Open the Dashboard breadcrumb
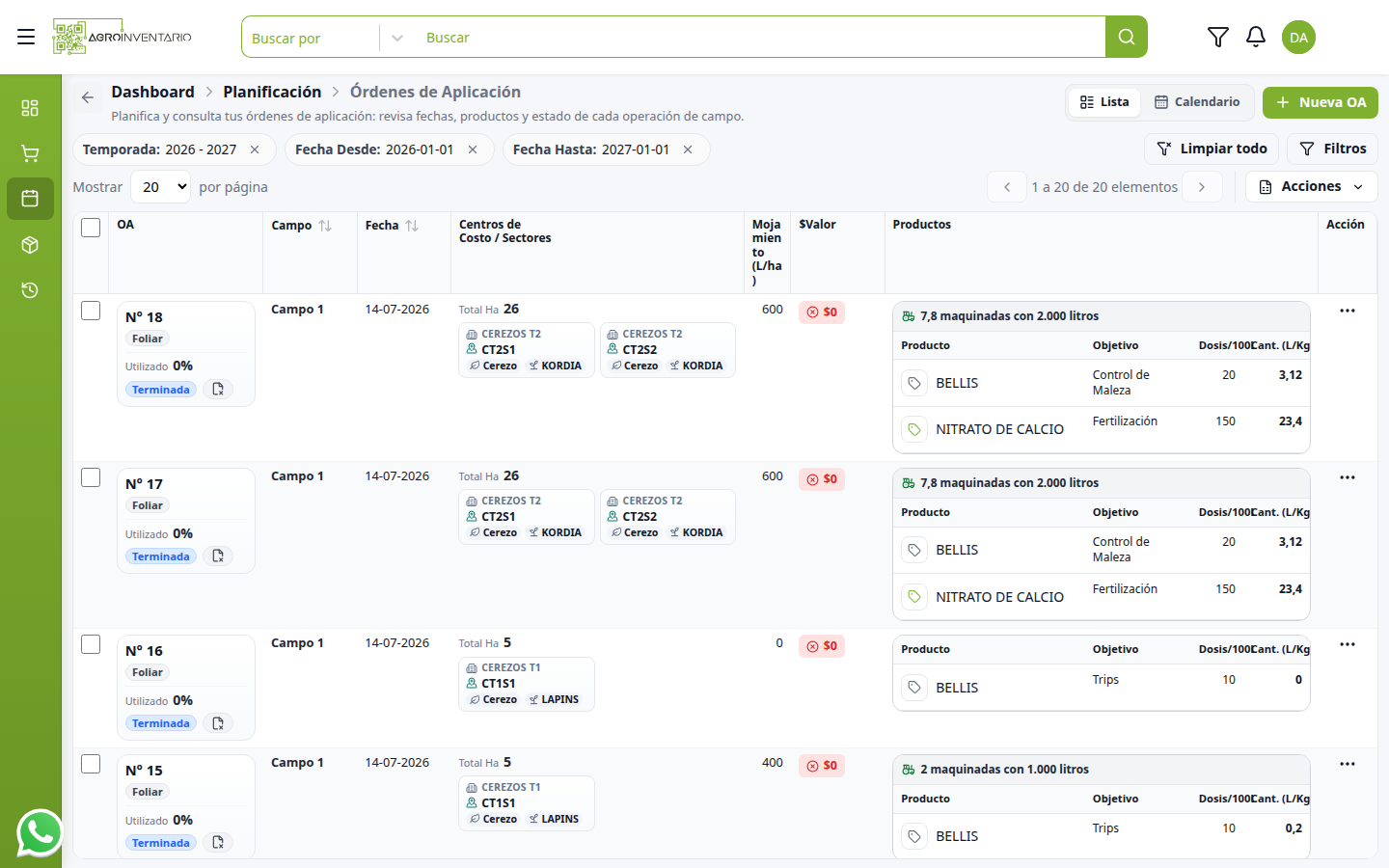The image size is (1389, 868). click(152, 92)
